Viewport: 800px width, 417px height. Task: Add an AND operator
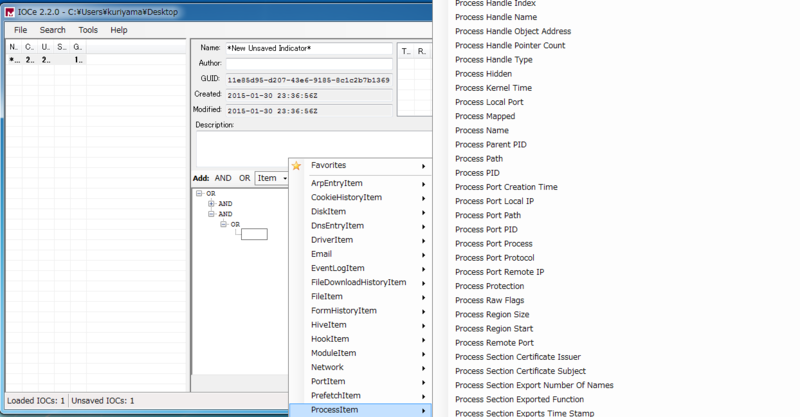tap(223, 178)
